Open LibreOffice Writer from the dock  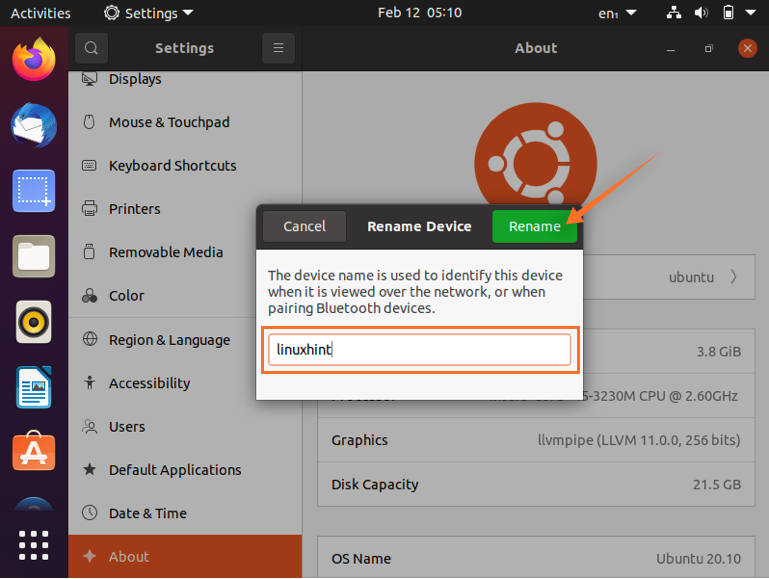33,387
